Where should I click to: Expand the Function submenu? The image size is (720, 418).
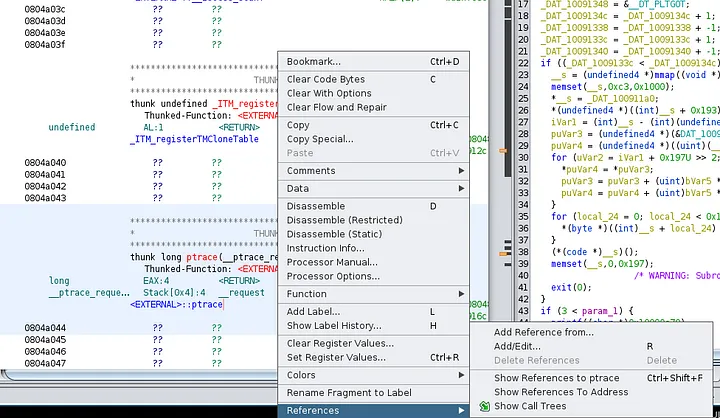tap(373, 294)
